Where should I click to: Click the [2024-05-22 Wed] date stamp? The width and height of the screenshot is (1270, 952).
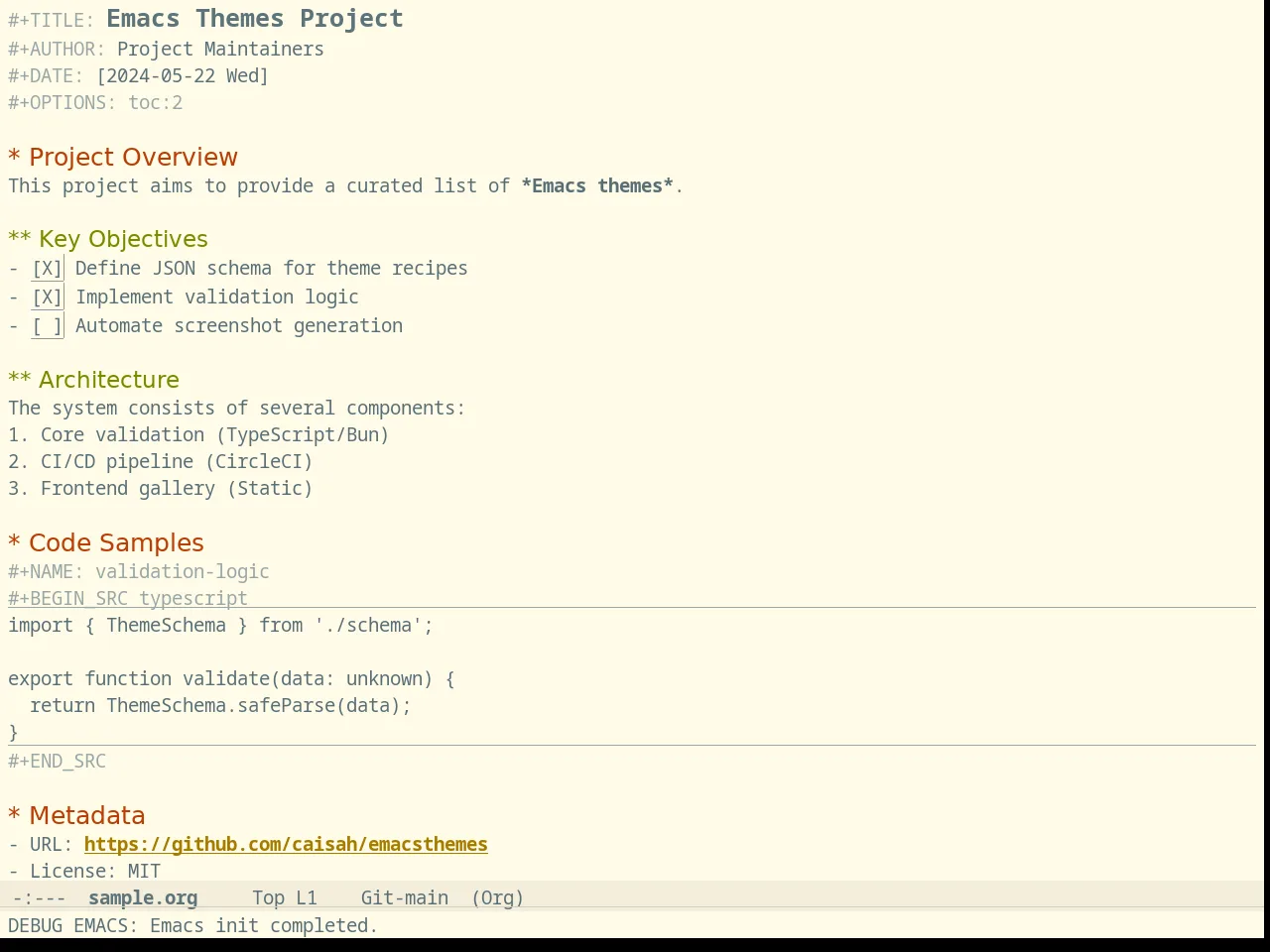[183, 75]
